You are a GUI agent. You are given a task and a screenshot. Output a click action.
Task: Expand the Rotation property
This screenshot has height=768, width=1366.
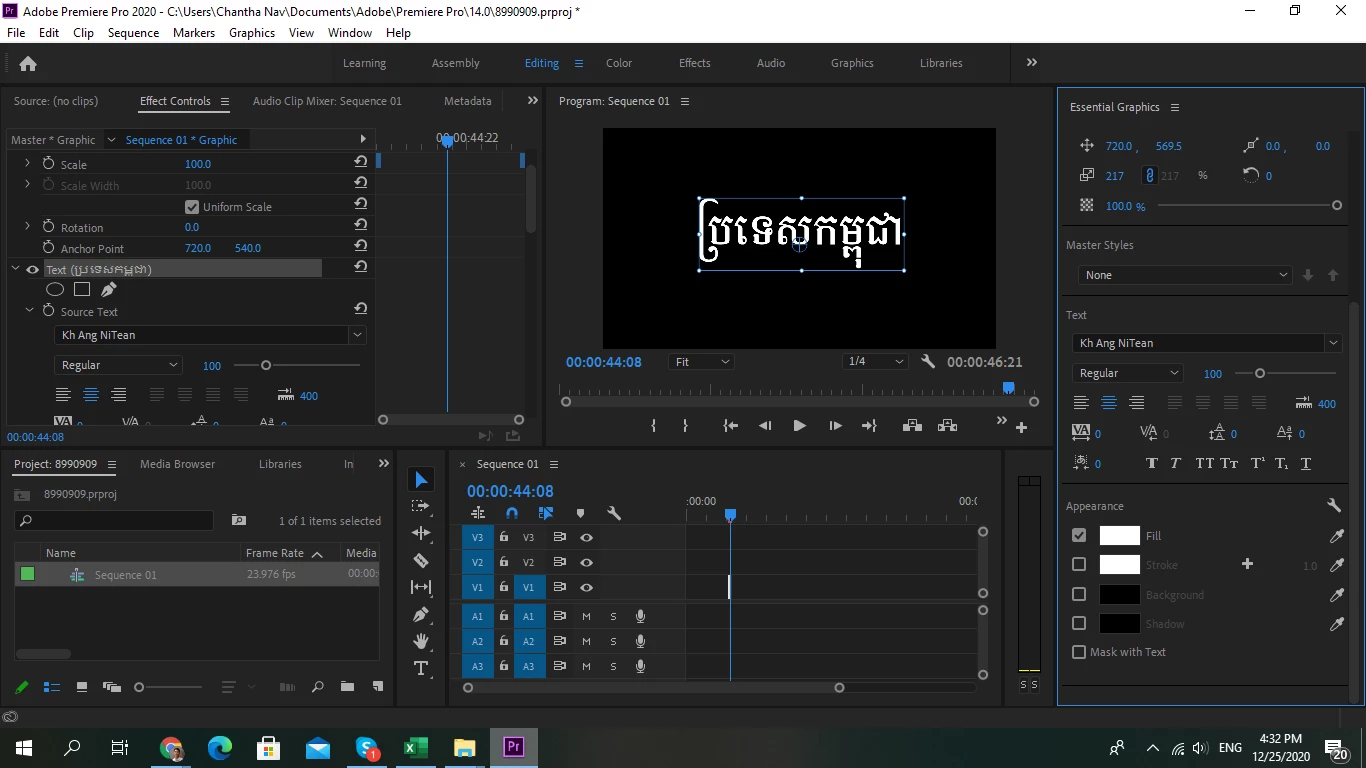point(27,227)
